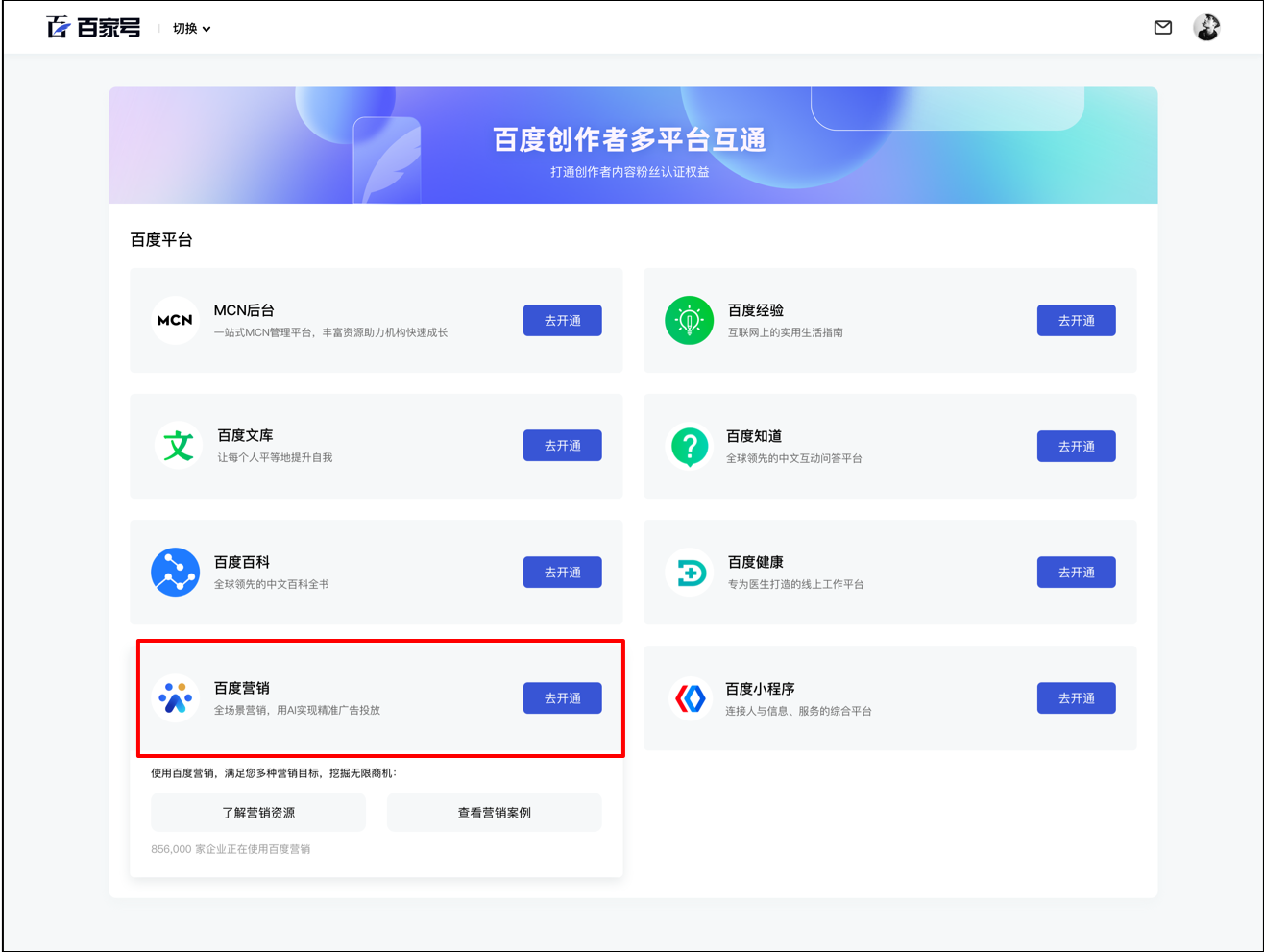Screen dimensions: 1264x952
Task: Click the text 一站式MCN管理平台，丰富资源助力机构快速成长
Action: click(x=330, y=332)
